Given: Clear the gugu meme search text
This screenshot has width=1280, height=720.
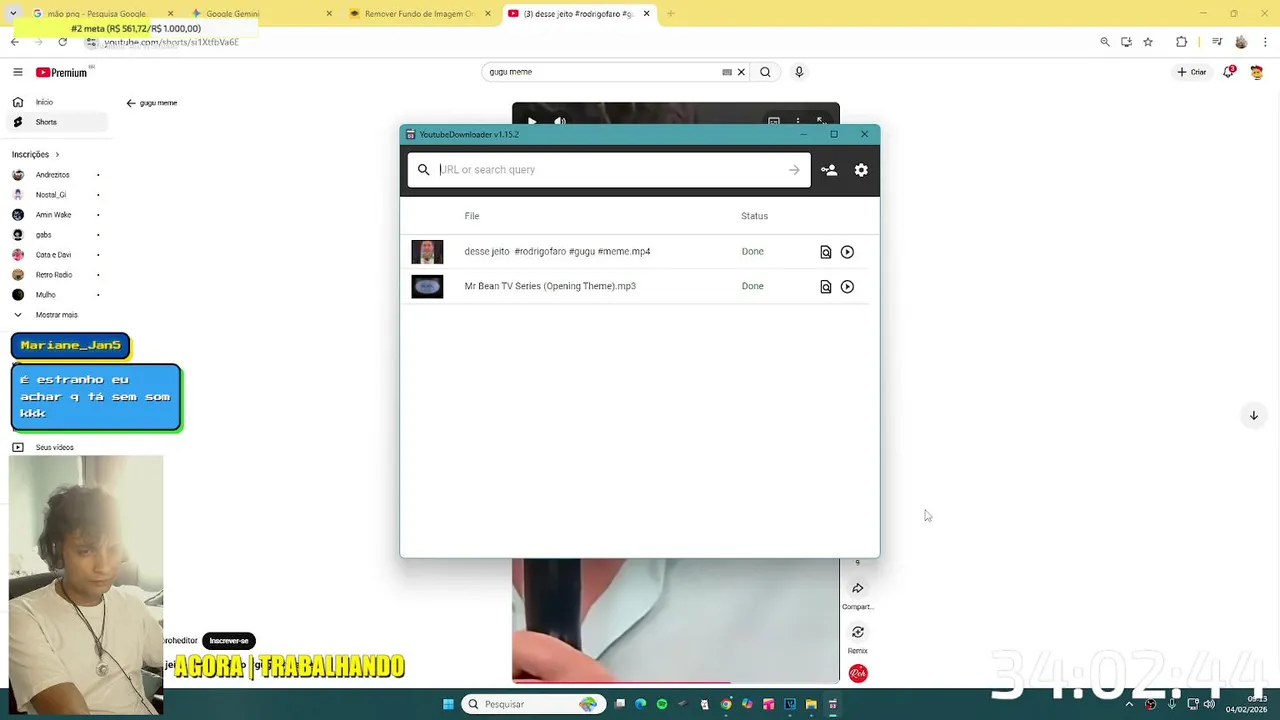Looking at the screenshot, I should [741, 72].
